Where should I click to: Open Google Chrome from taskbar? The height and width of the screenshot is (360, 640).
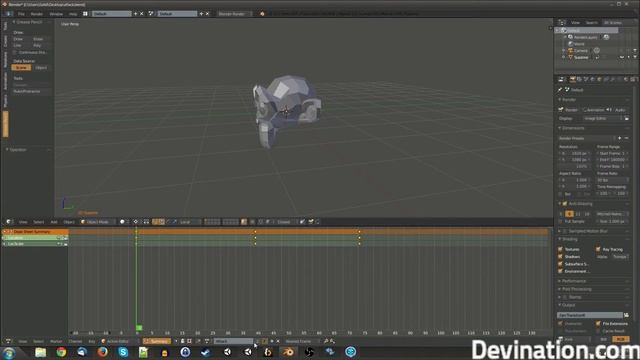point(61,352)
